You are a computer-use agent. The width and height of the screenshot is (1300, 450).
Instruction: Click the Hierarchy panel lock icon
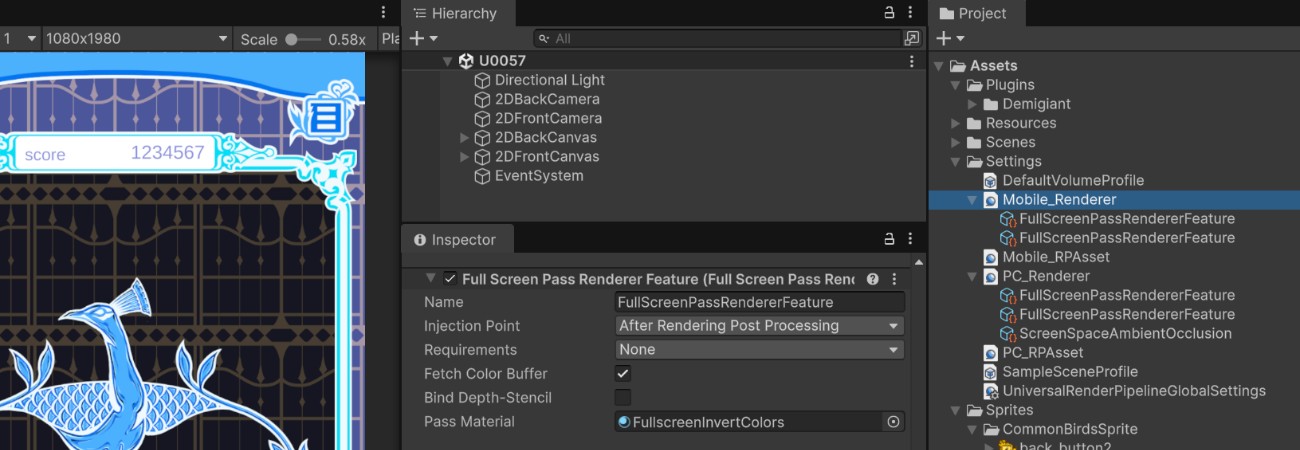click(x=889, y=13)
